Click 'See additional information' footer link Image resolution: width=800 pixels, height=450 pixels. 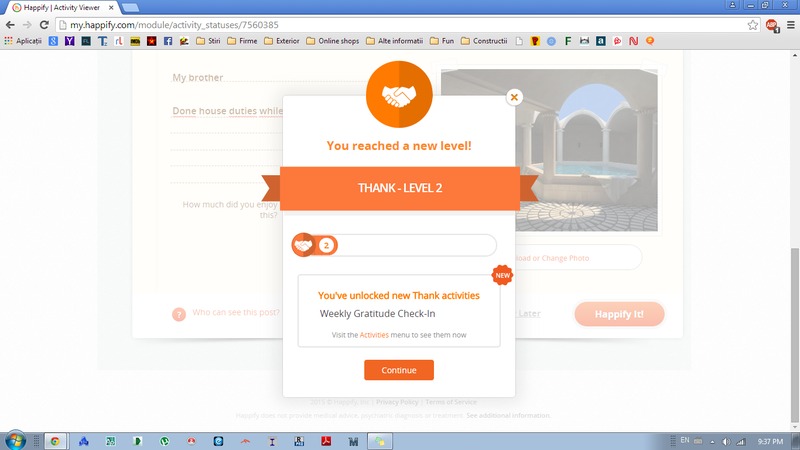(508, 415)
